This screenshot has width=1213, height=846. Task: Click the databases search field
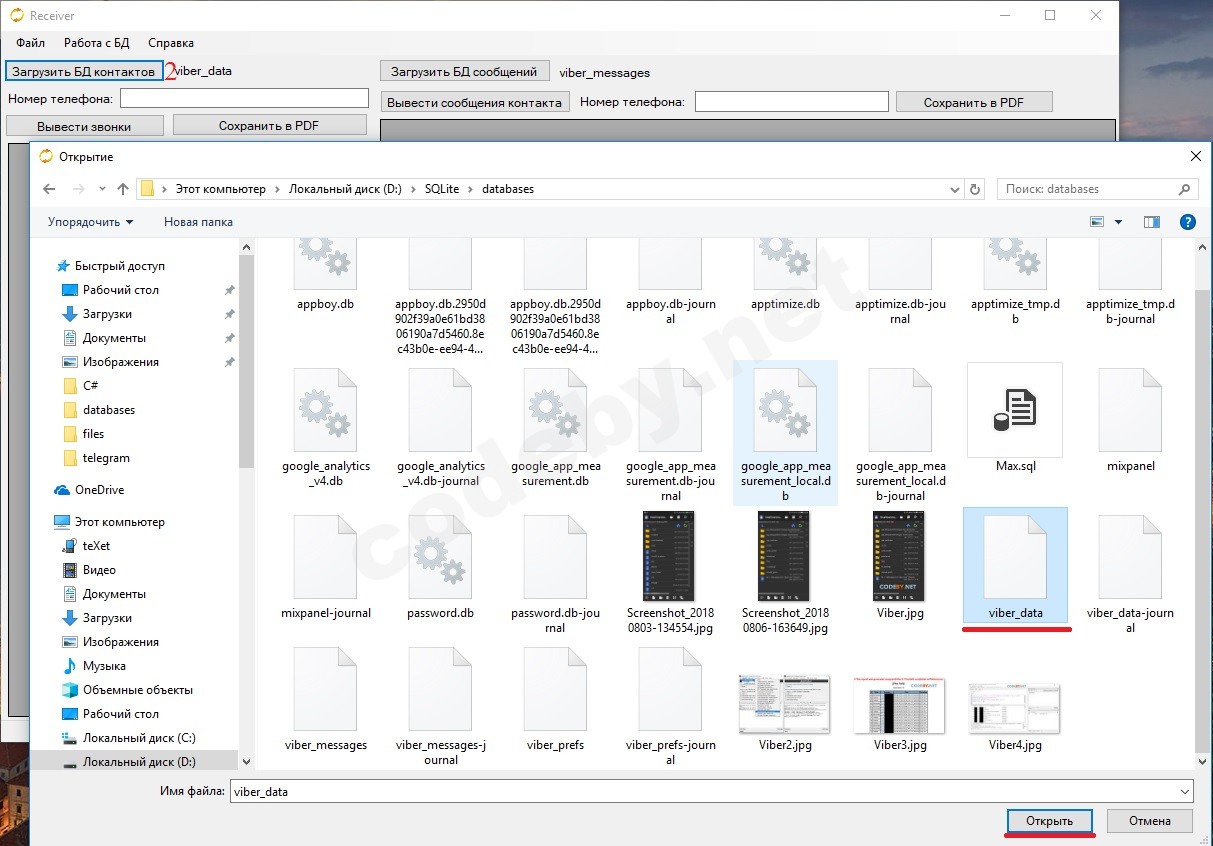pyautogui.click(x=1088, y=189)
